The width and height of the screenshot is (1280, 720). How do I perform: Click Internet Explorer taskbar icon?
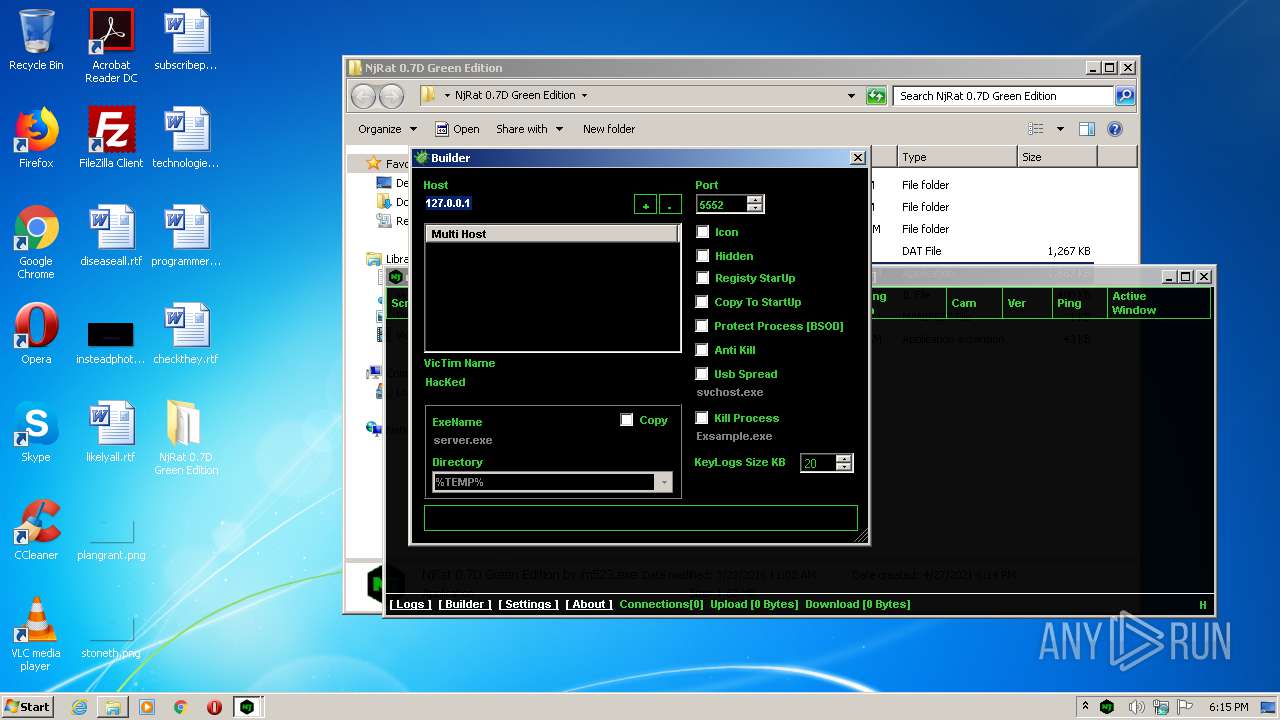(79, 707)
